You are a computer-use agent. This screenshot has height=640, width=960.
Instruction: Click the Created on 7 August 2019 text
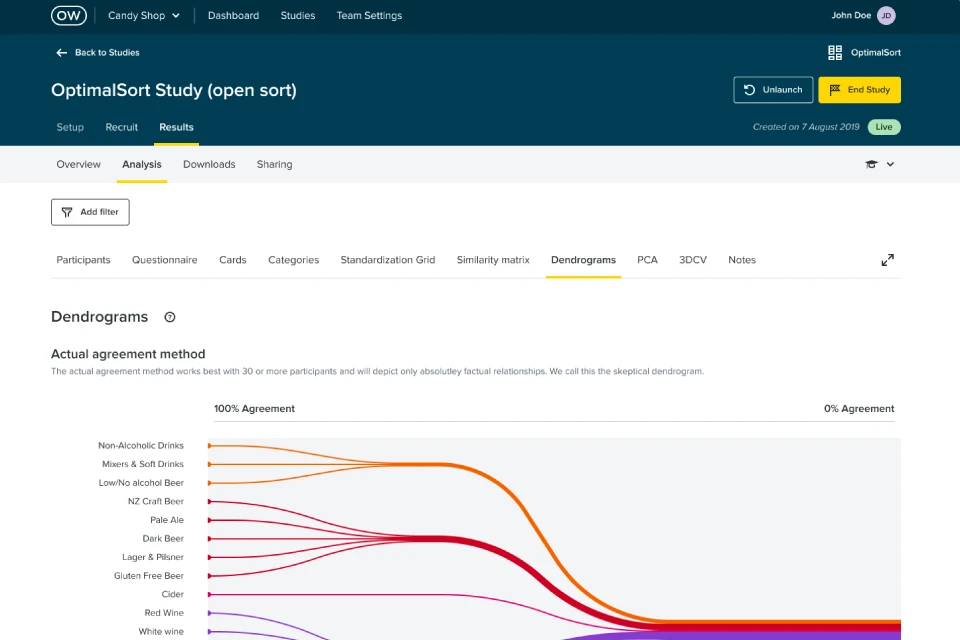pos(806,127)
